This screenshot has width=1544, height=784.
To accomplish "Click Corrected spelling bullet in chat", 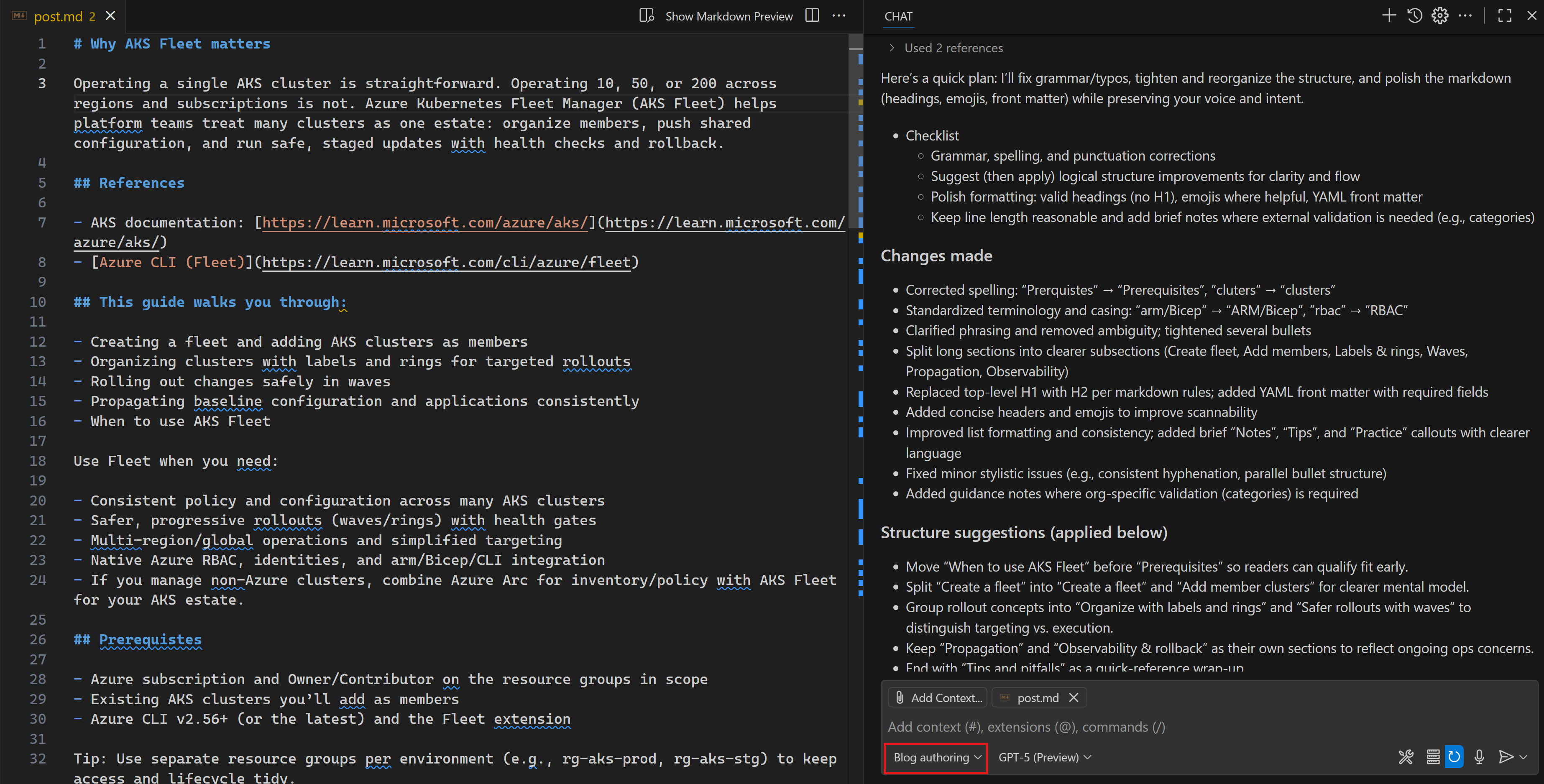I will pyautogui.click(x=1120, y=290).
